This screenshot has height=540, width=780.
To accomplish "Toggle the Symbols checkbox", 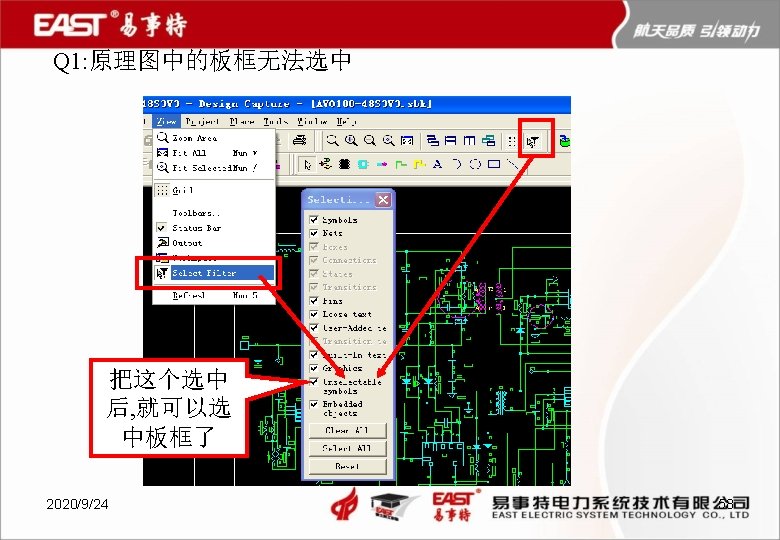I will 313,219.
